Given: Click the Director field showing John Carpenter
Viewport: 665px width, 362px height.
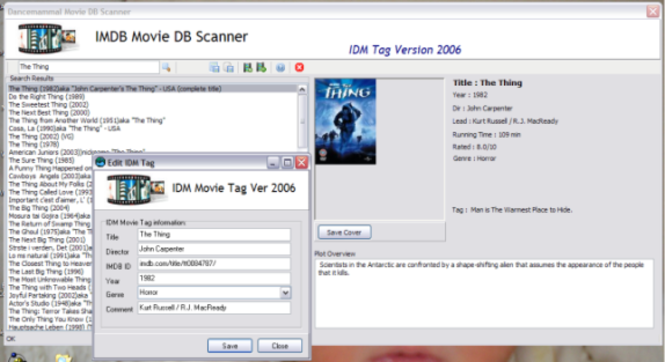Looking at the screenshot, I should coord(214,249).
